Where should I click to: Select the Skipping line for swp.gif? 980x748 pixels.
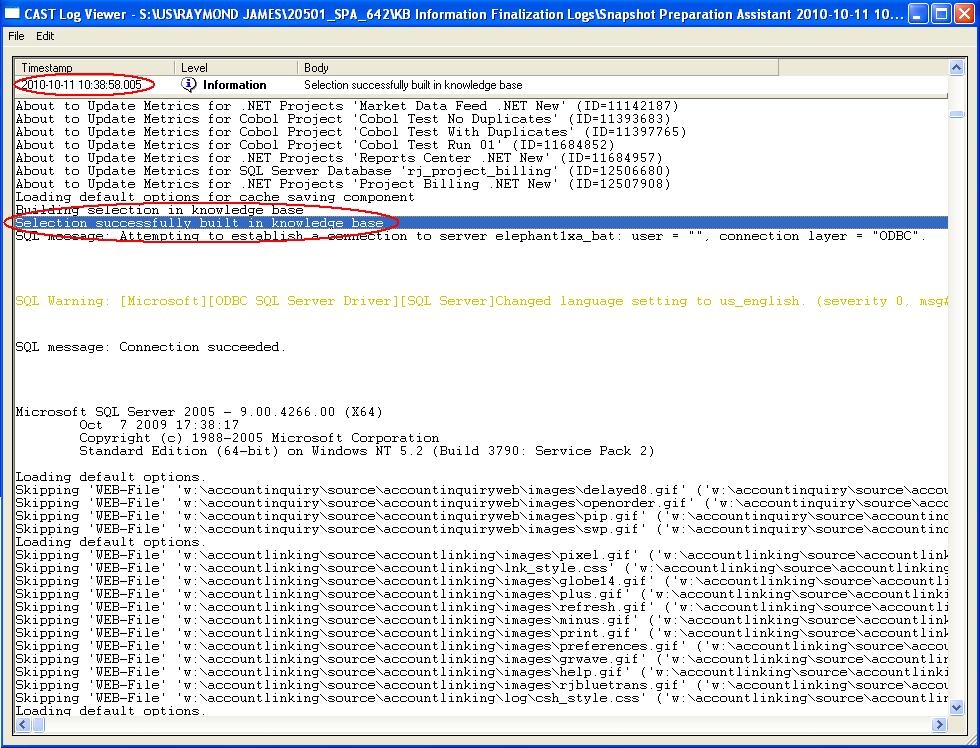coord(481,529)
